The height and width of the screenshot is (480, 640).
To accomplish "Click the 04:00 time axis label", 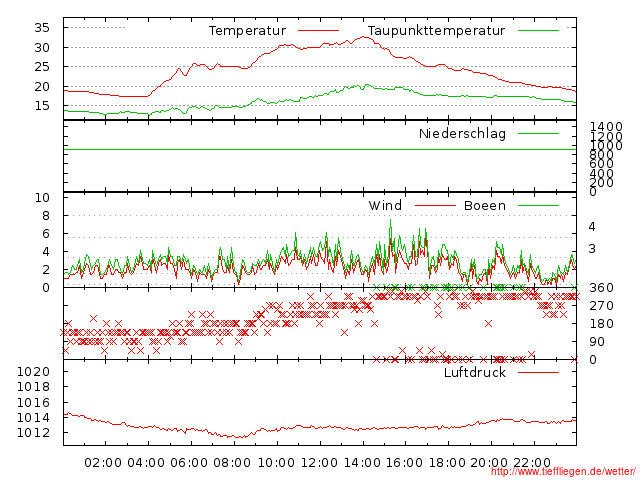I will 146,463.
